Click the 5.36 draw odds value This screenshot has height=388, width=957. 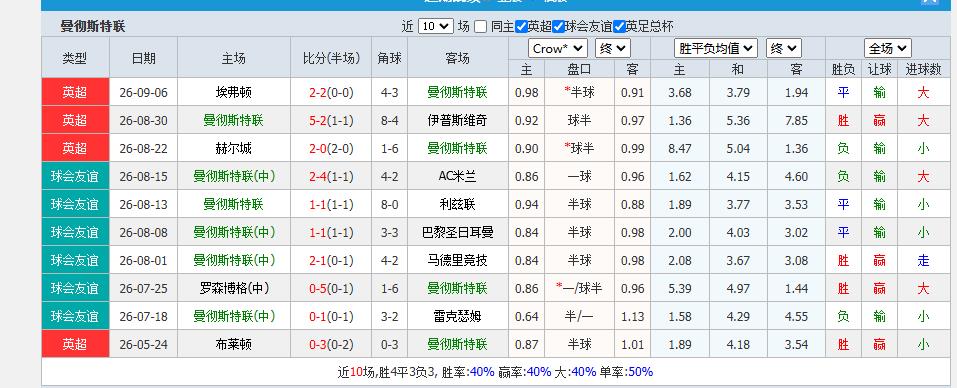739,121
